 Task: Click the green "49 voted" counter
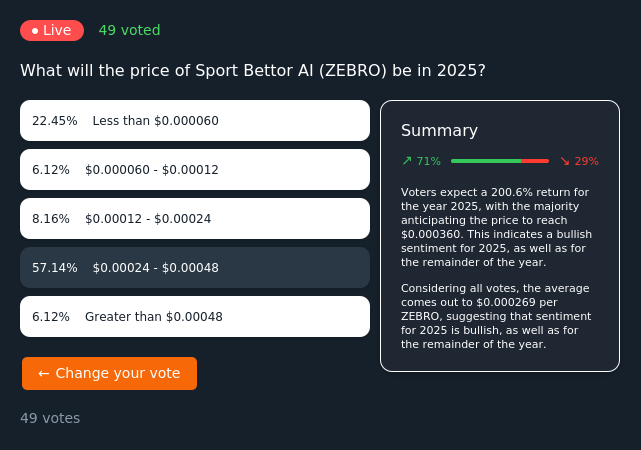129,31
